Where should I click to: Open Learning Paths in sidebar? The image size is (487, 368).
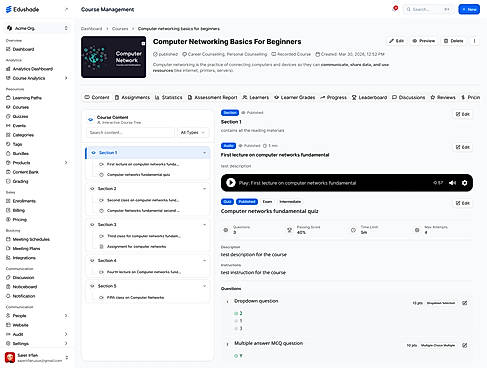(x=27, y=98)
